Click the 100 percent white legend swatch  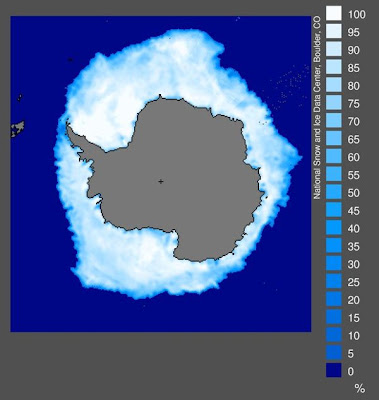pos(334,13)
